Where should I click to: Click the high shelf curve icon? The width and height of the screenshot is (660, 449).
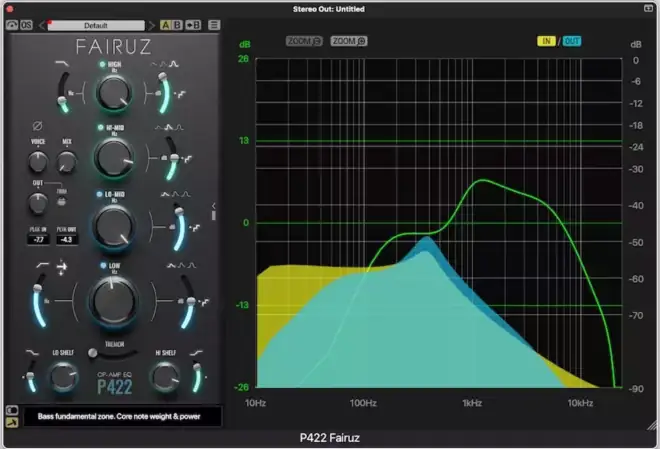tap(196, 353)
